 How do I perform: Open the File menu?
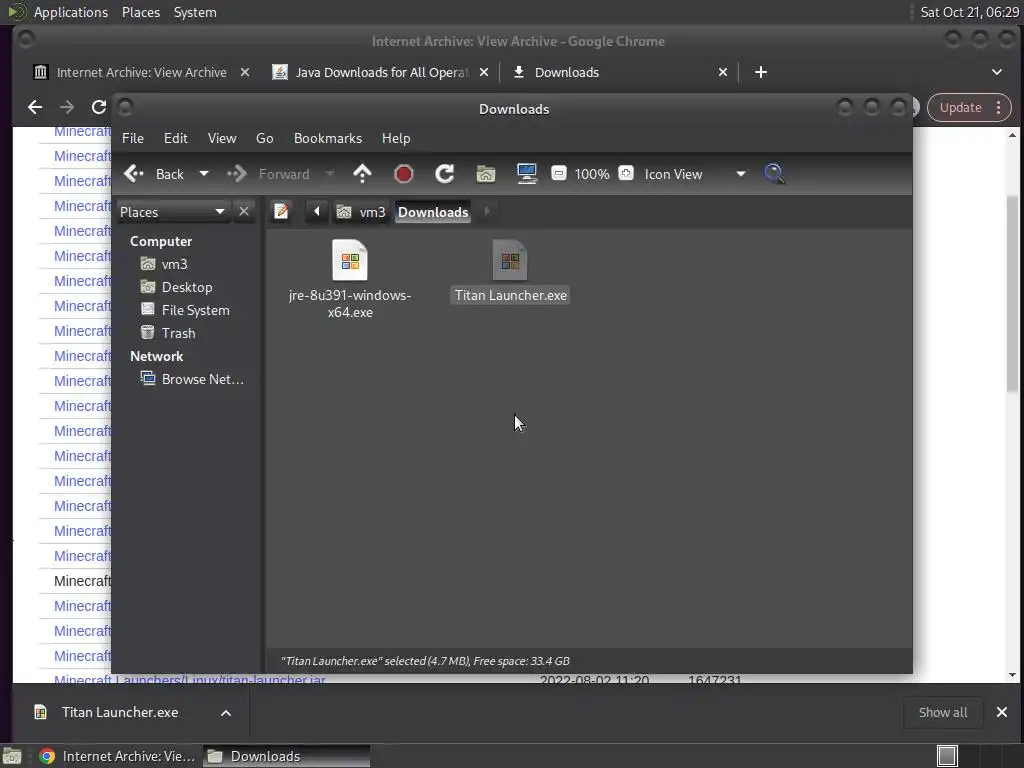(133, 138)
